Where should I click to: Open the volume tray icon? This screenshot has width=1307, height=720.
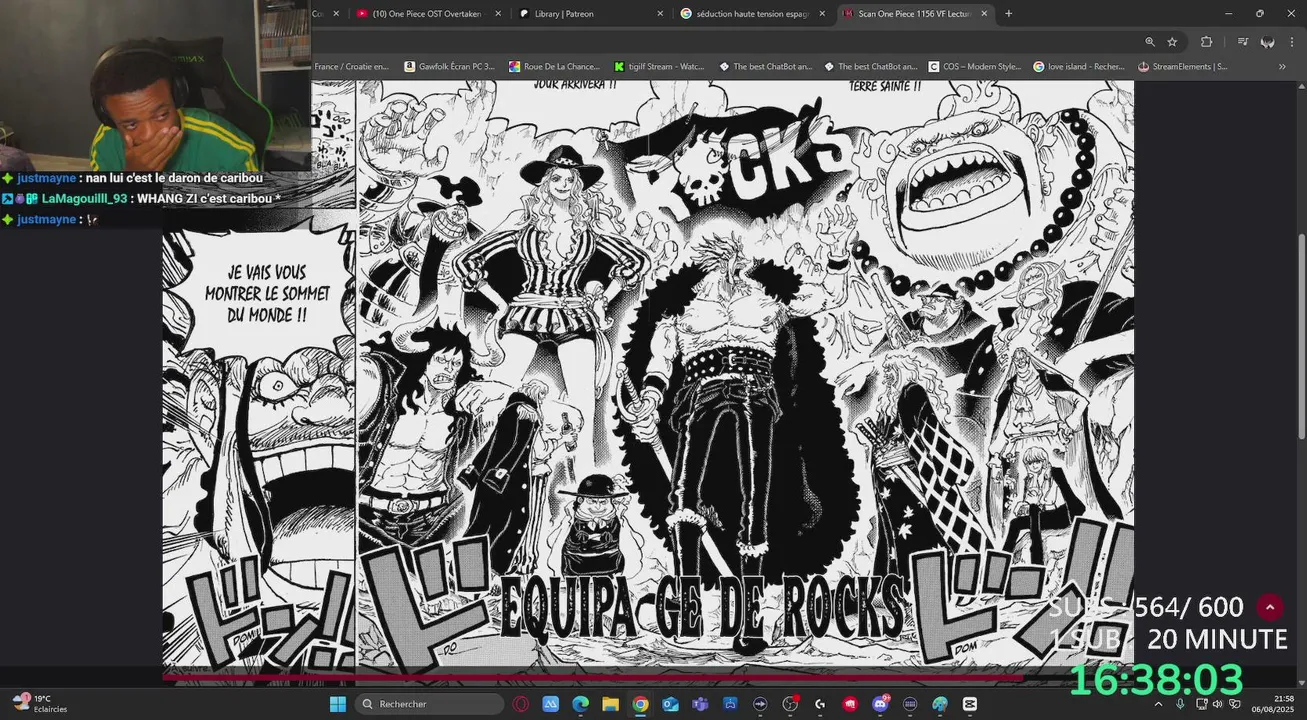click(x=1218, y=704)
